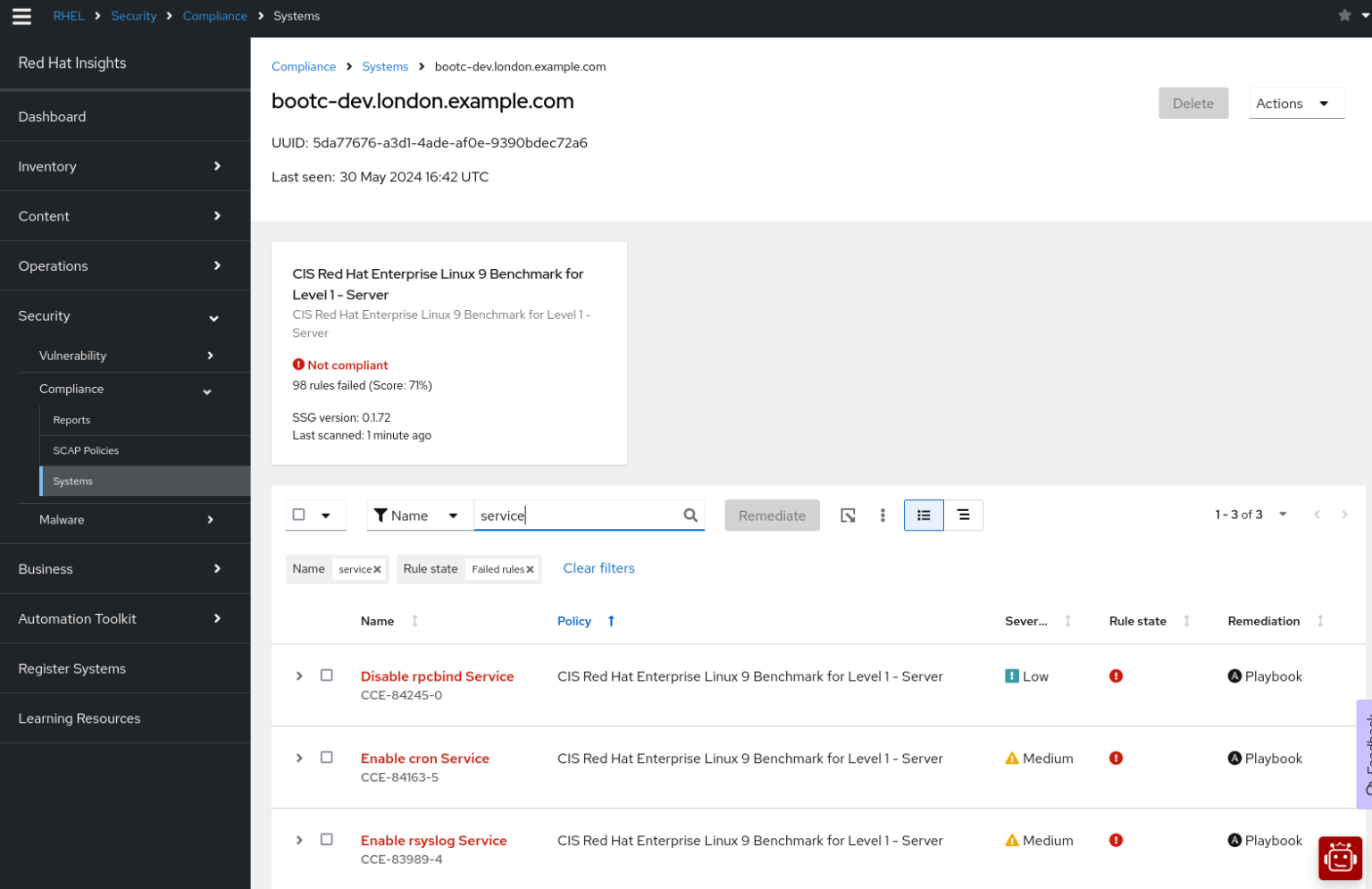Open the export report icon
This screenshot has width=1372, height=889.
[848, 515]
